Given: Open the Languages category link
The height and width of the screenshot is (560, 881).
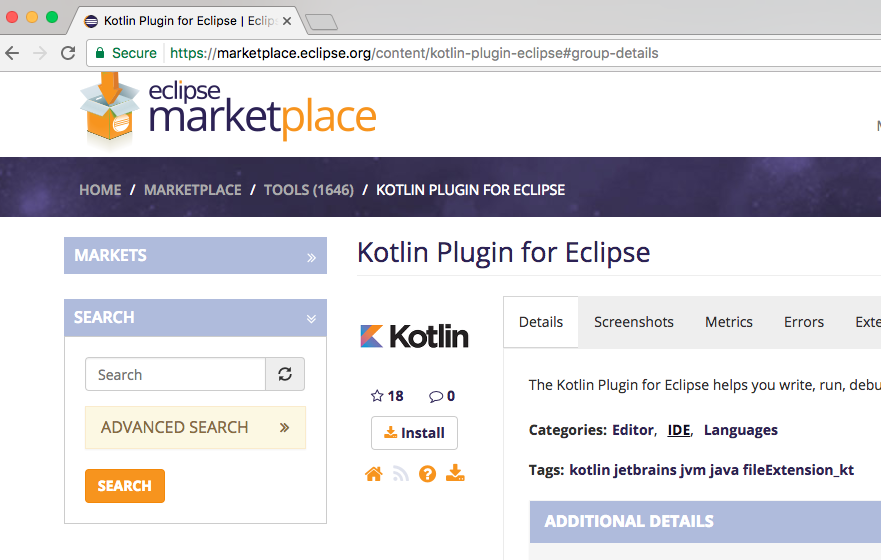Looking at the screenshot, I should [x=741, y=430].
